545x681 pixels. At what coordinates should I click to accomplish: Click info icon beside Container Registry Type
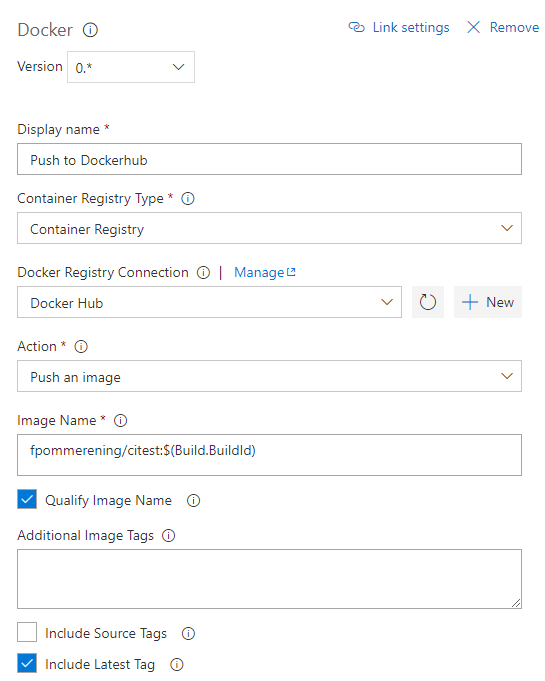188,198
